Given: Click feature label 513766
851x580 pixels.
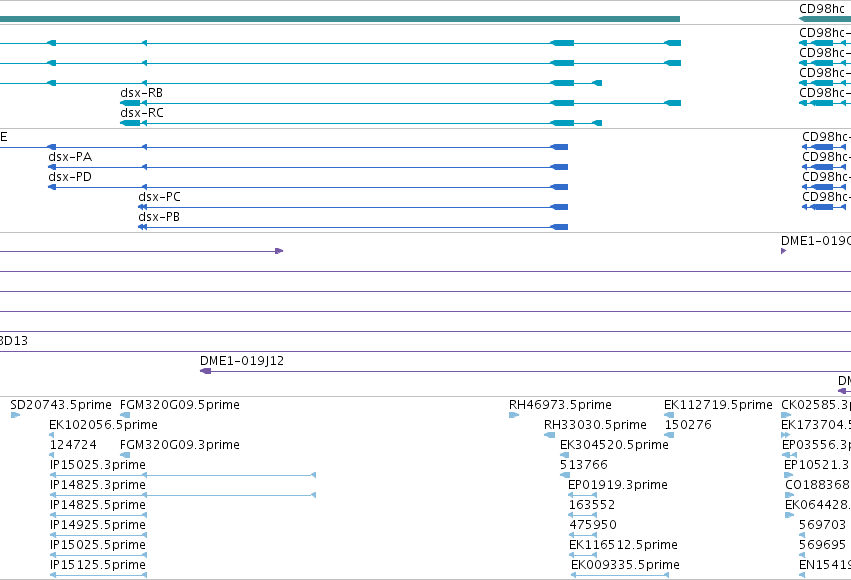Looking at the screenshot, I should (x=583, y=465).
